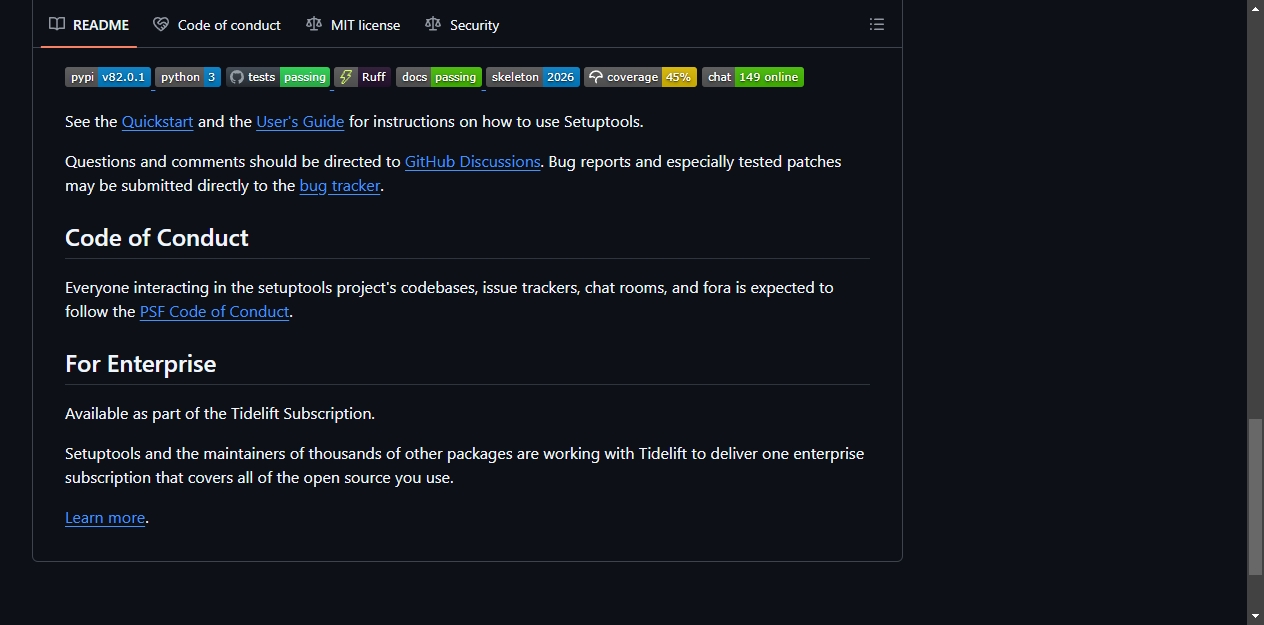1264x625 pixels.
Task: Open the README outline list icon
Action: 877,25
